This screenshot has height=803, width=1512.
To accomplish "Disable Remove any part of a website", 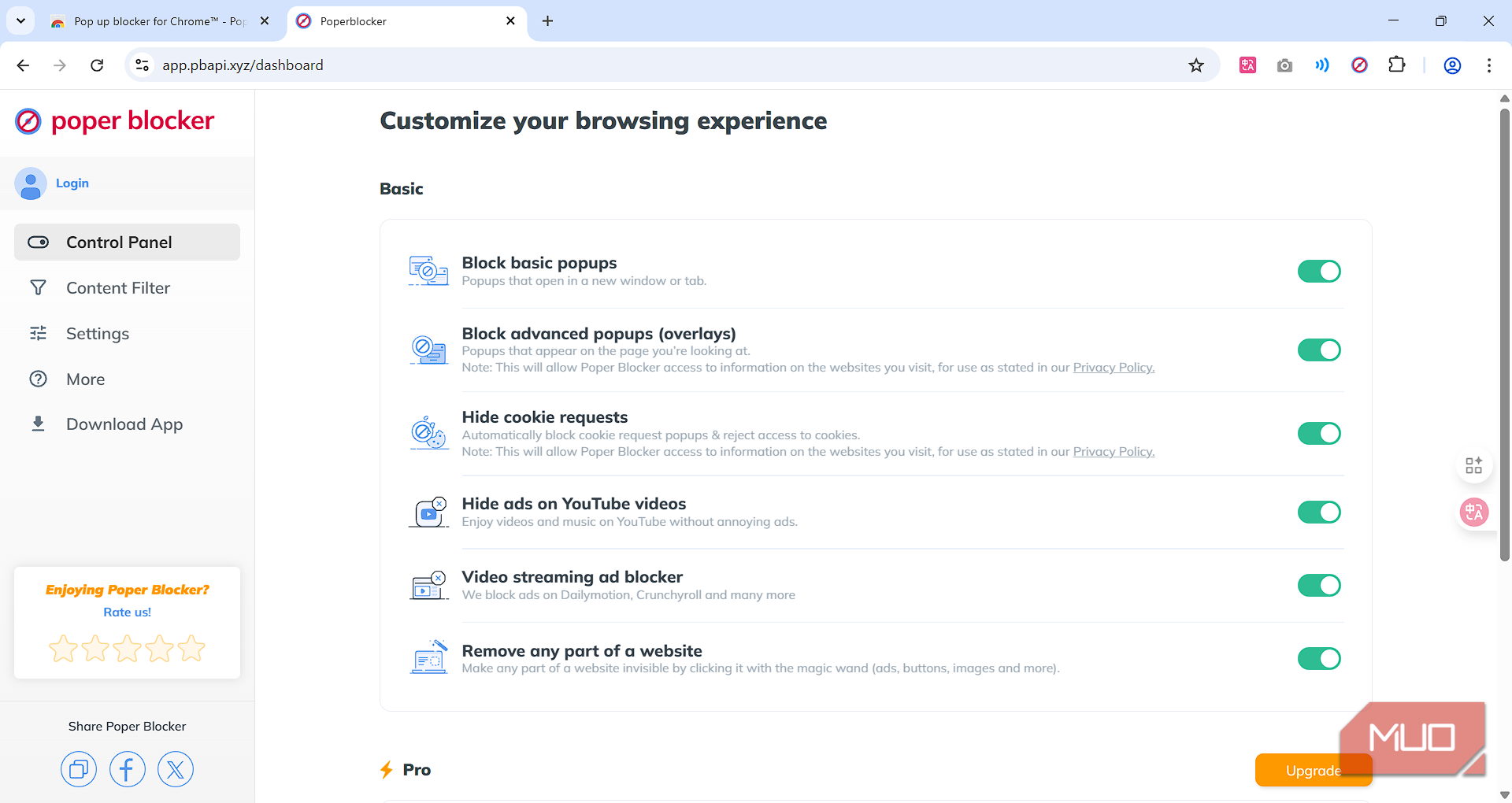I will [x=1319, y=659].
